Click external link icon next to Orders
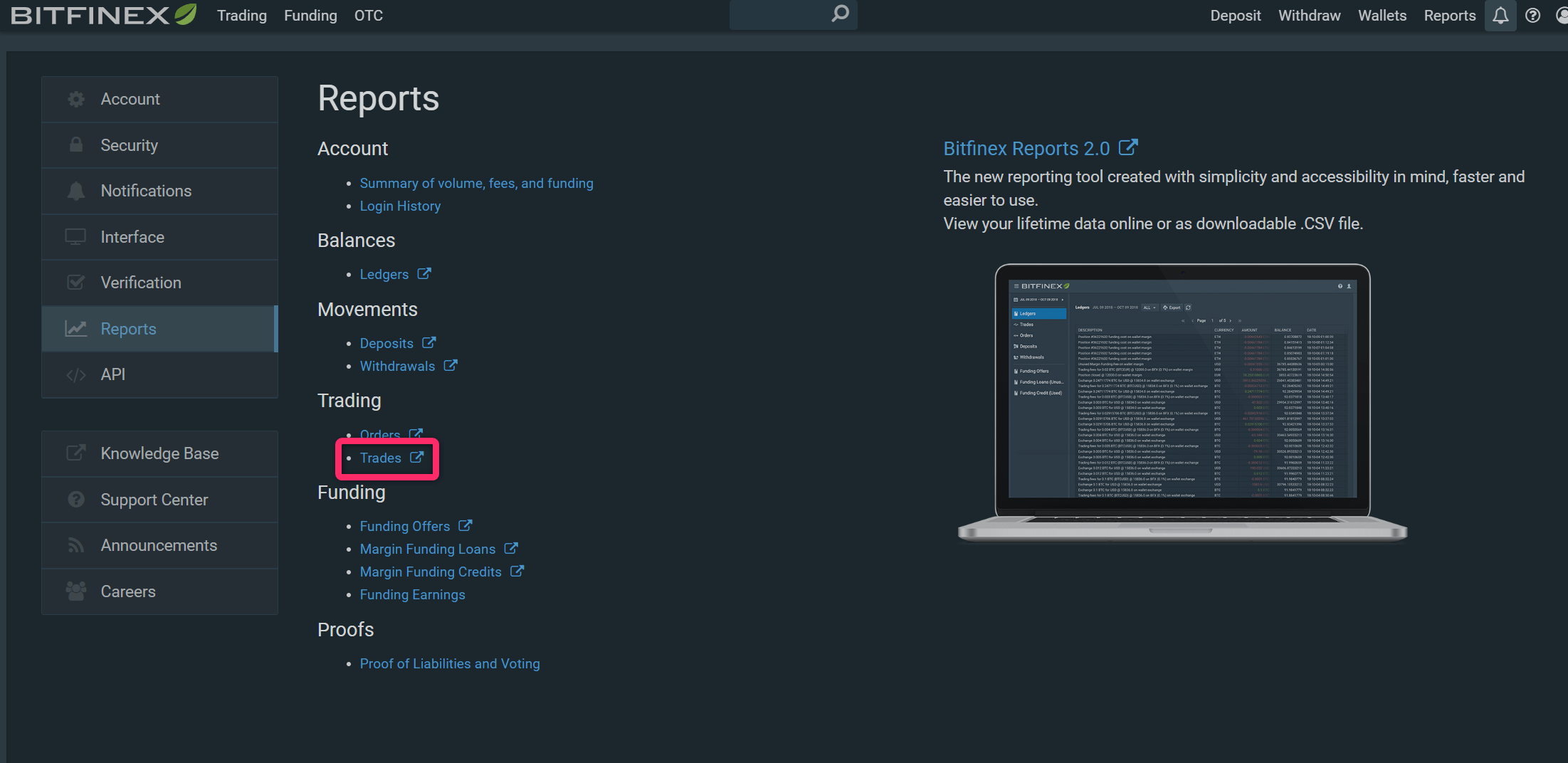Viewport: 1568px width, 763px height. tap(416, 433)
